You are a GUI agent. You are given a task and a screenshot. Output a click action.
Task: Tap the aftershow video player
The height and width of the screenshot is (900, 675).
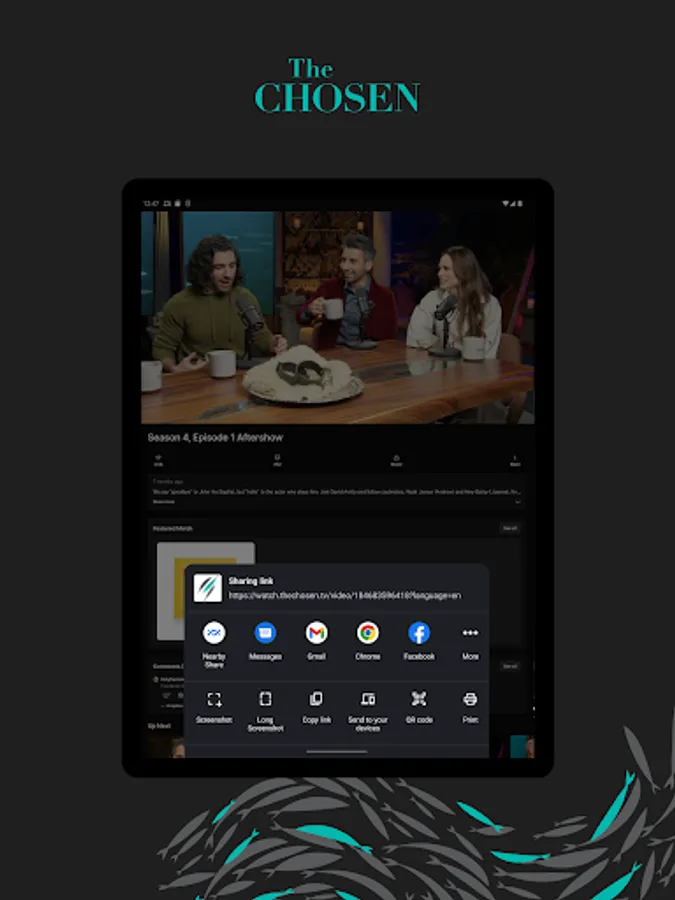click(x=338, y=317)
